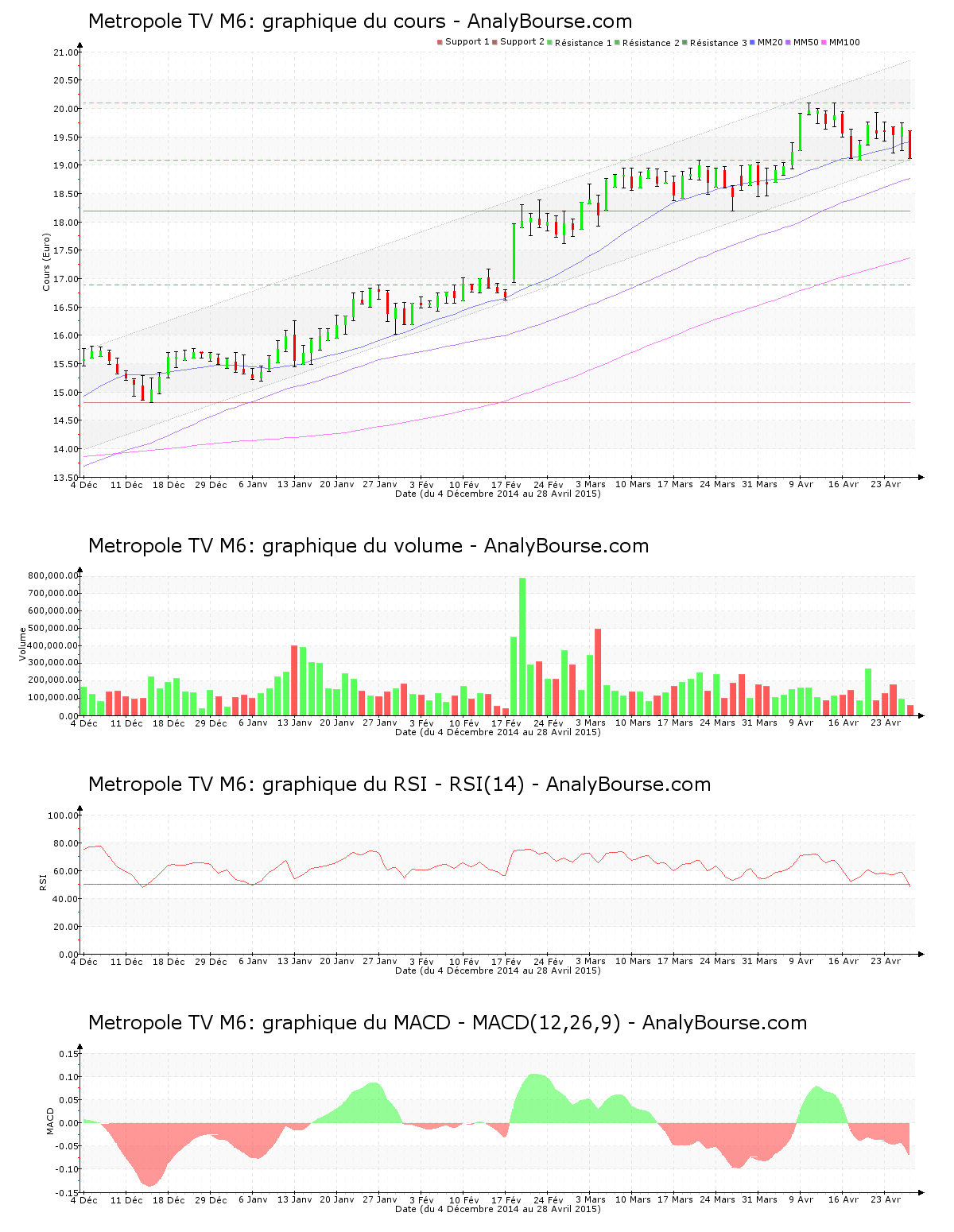
Task: Click '9 Avr' date under the price chart
Action: 801,484
